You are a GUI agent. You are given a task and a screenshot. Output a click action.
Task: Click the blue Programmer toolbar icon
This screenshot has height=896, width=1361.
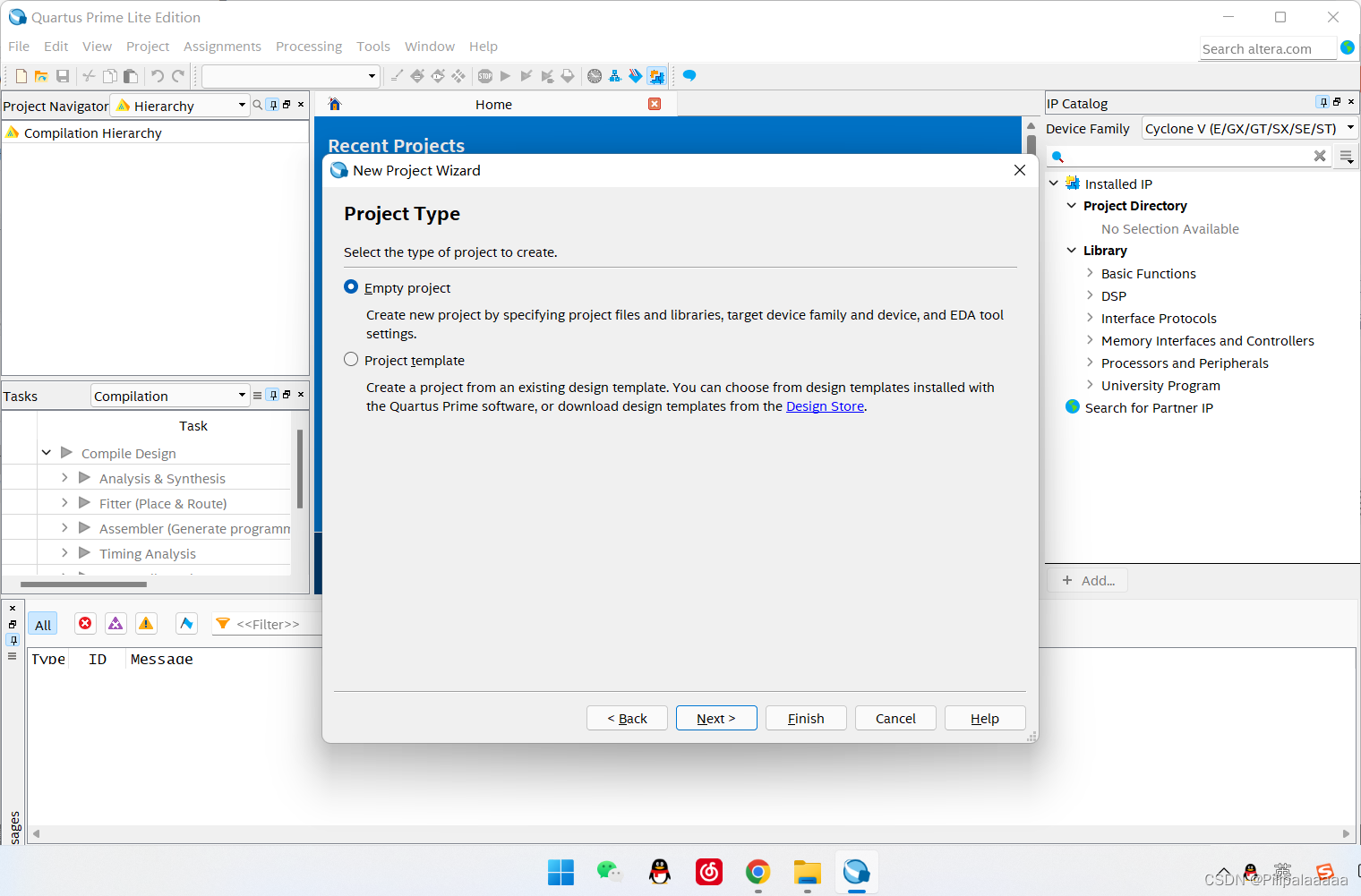point(636,76)
